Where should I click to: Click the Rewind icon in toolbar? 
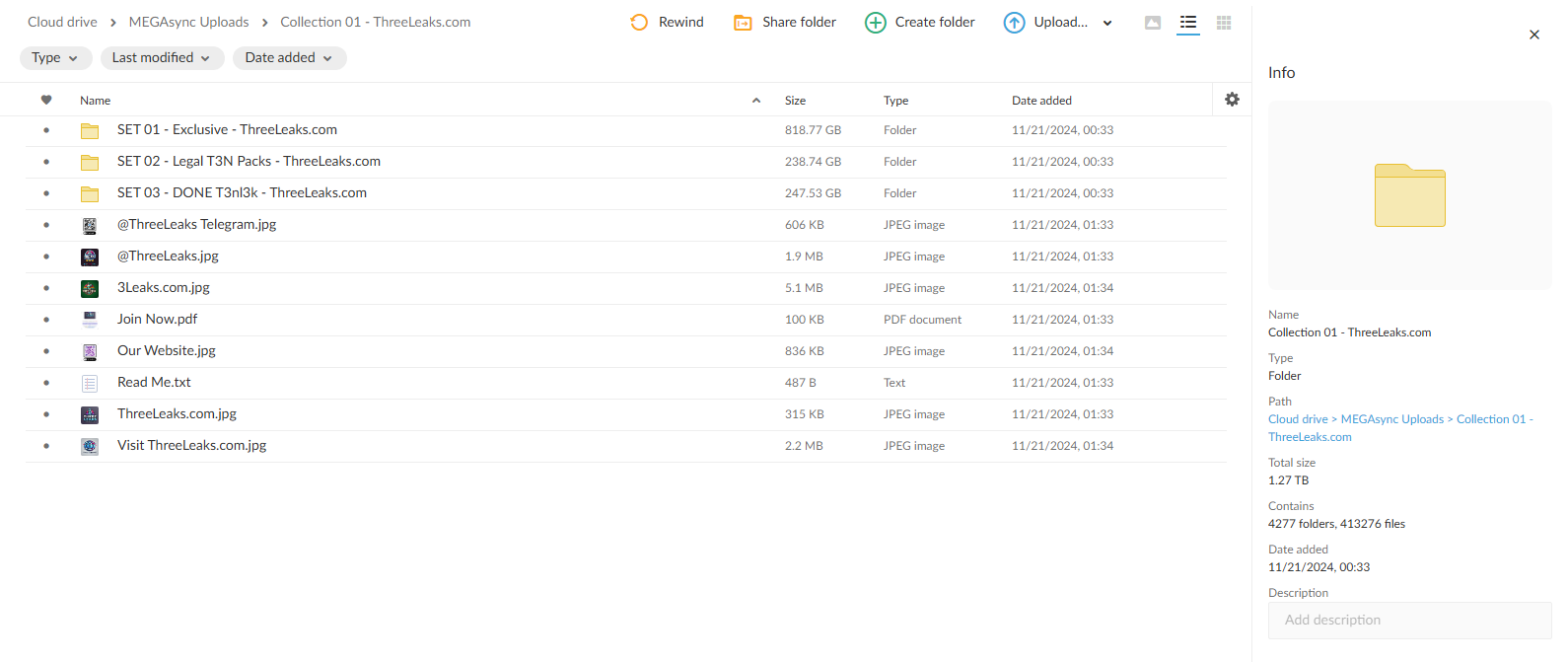click(639, 23)
